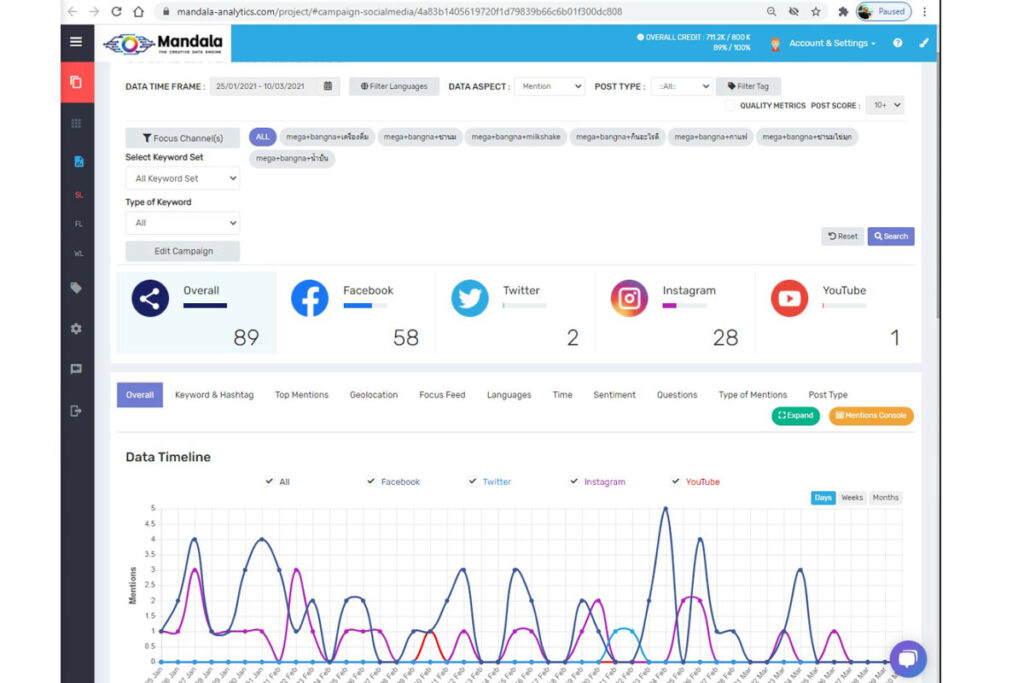Image resolution: width=1024 pixels, height=683 pixels.
Task: Enable the Quality Metrics checkbox
Action: [x=730, y=105]
